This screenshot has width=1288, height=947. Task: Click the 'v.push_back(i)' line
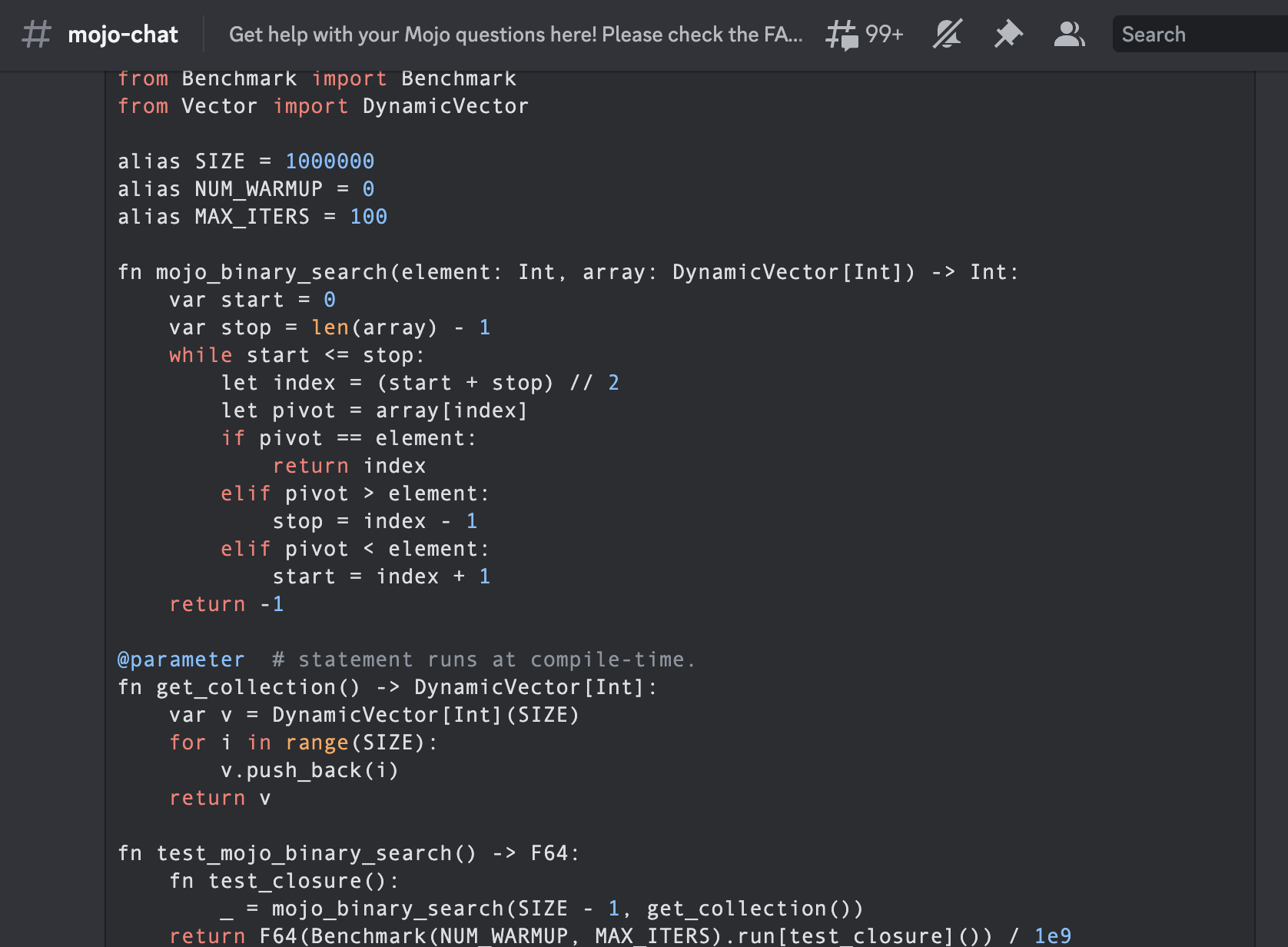click(310, 770)
